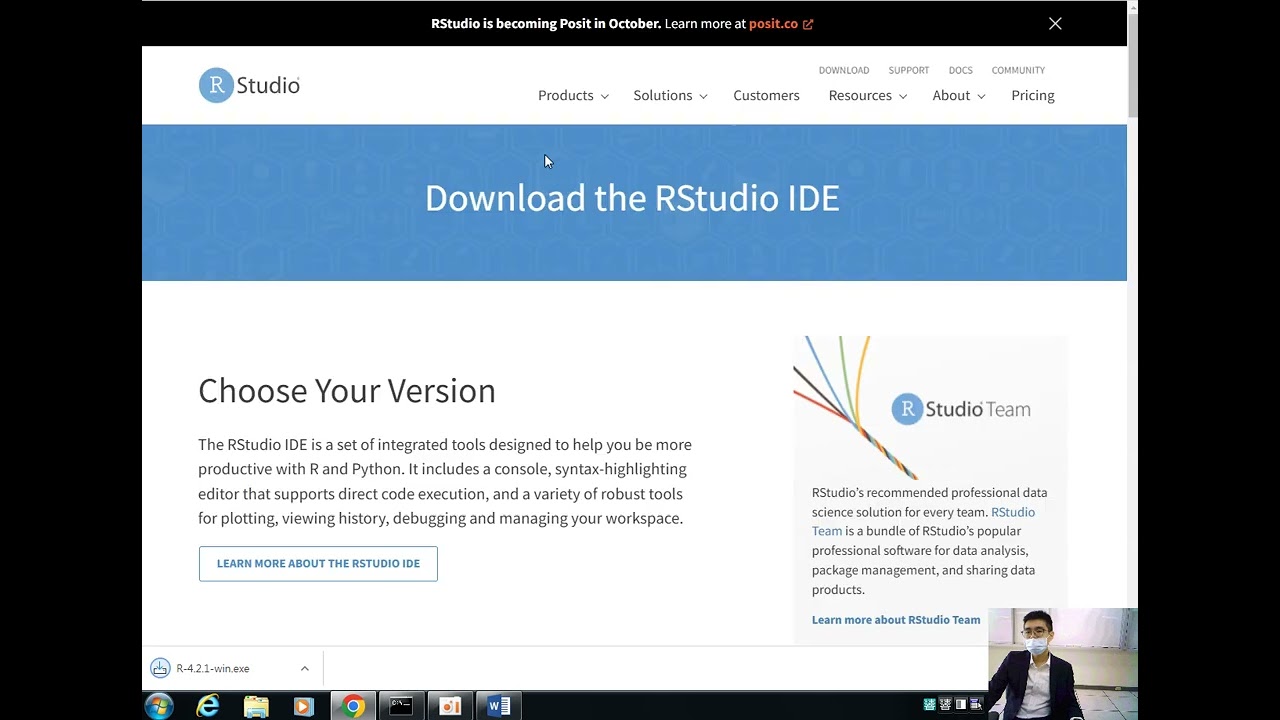
Task: Expand the Products menu
Action: click(x=573, y=95)
